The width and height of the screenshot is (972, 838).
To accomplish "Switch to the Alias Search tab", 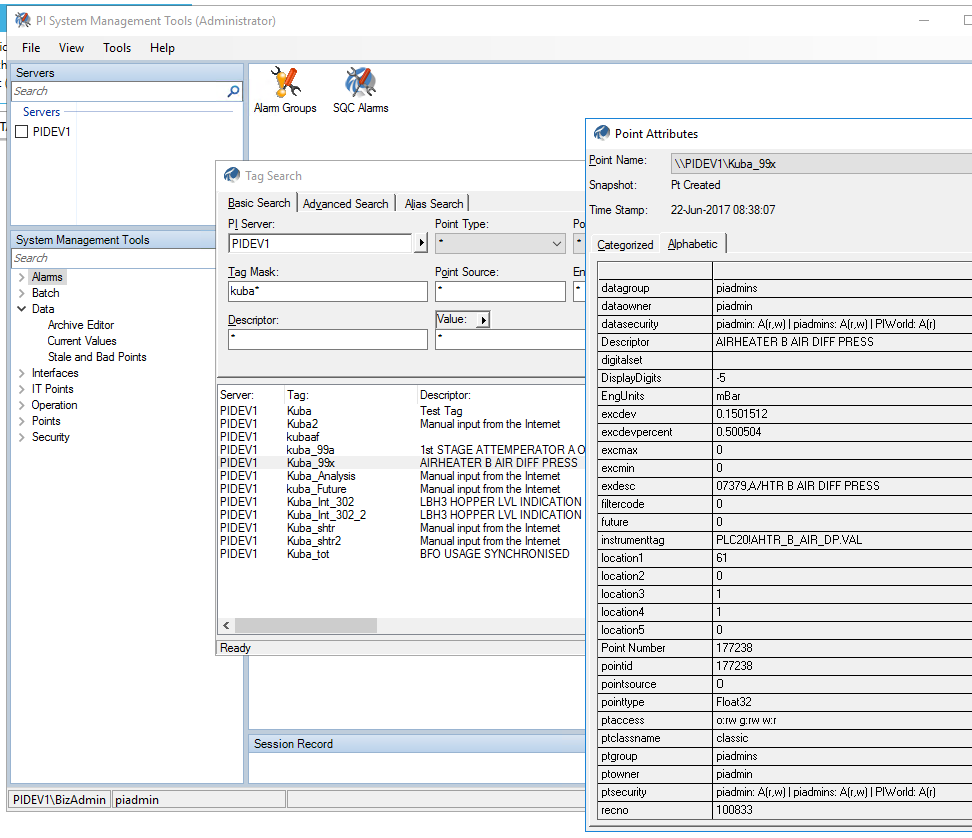I will pos(434,203).
